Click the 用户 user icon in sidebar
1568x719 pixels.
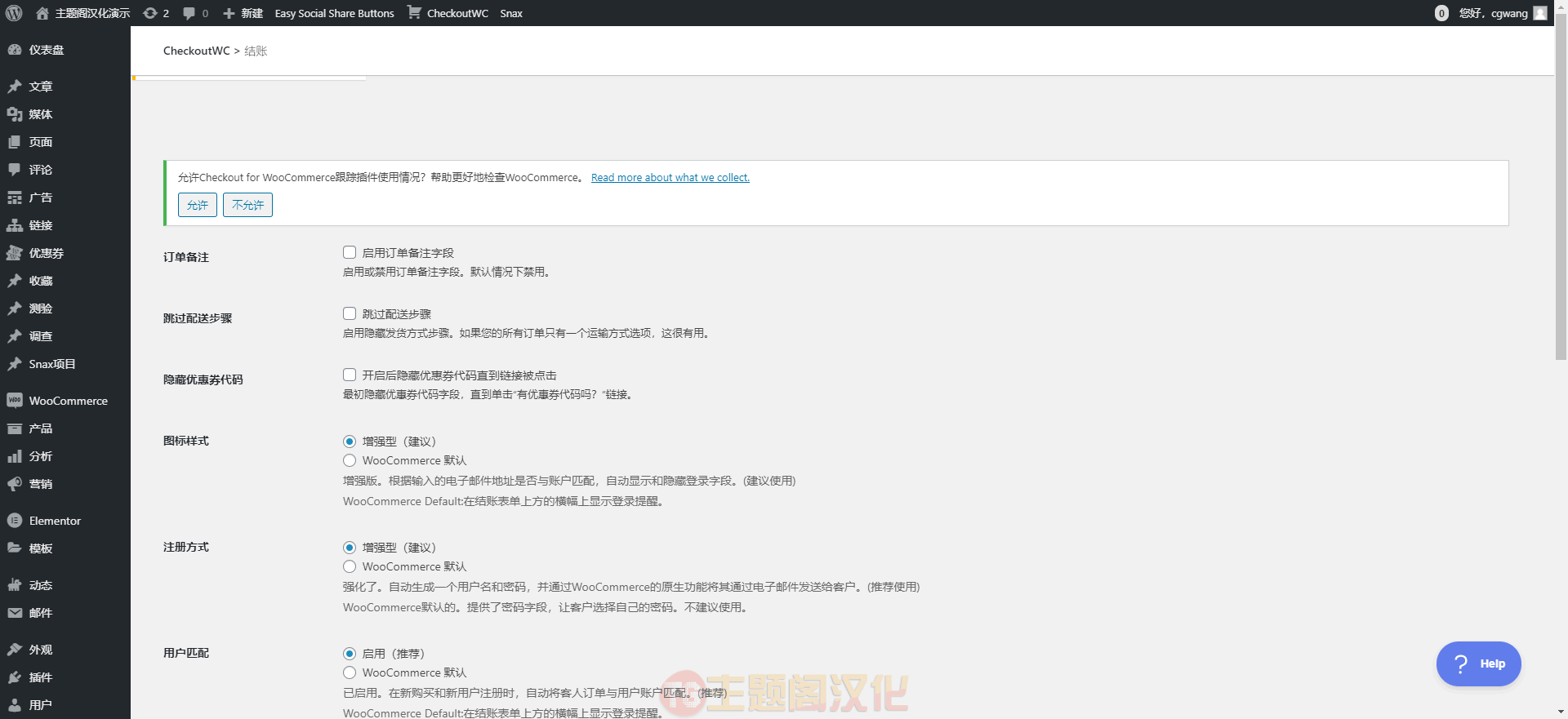coord(15,705)
